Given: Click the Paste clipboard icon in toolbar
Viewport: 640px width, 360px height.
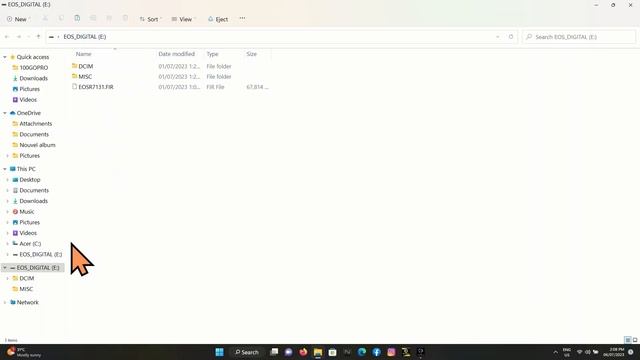Looking at the screenshot, I should [77, 19].
